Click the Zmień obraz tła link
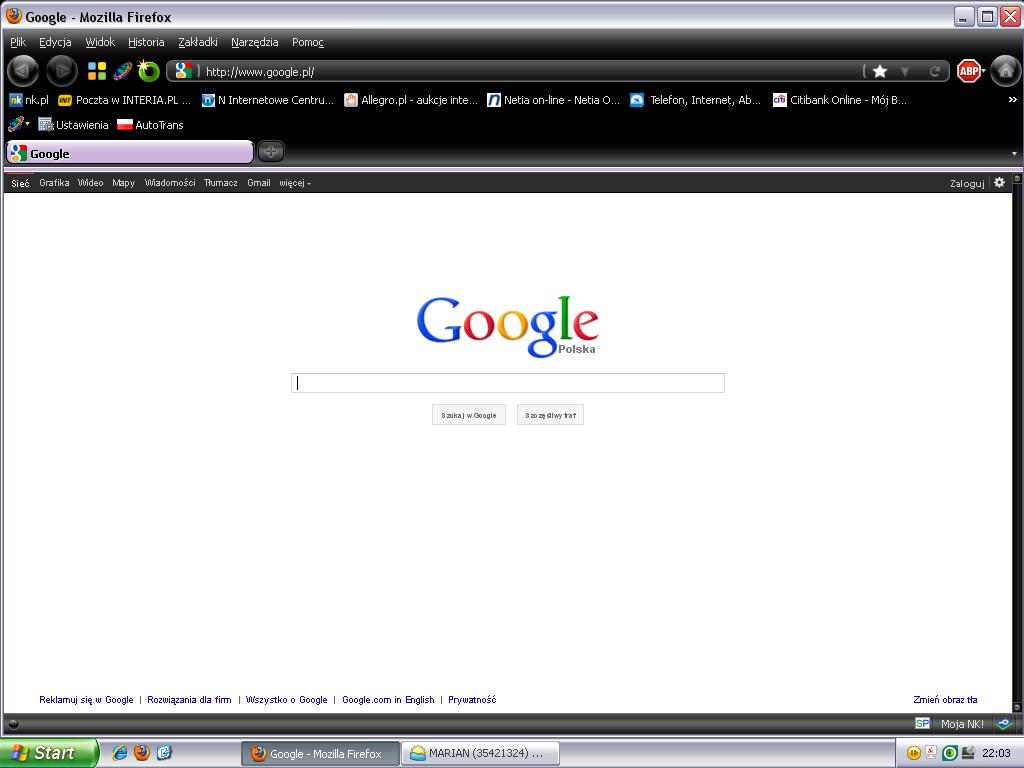The height and width of the screenshot is (768, 1024). coord(945,699)
